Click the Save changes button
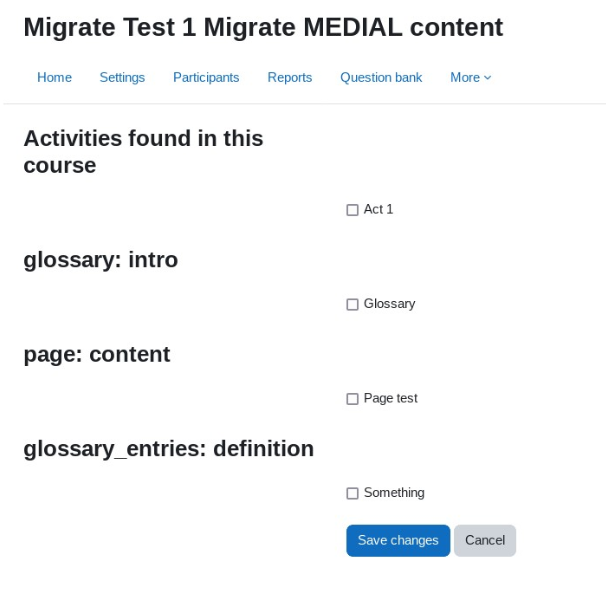This screenshot has height=616, width=606. (x=398, y=540)
